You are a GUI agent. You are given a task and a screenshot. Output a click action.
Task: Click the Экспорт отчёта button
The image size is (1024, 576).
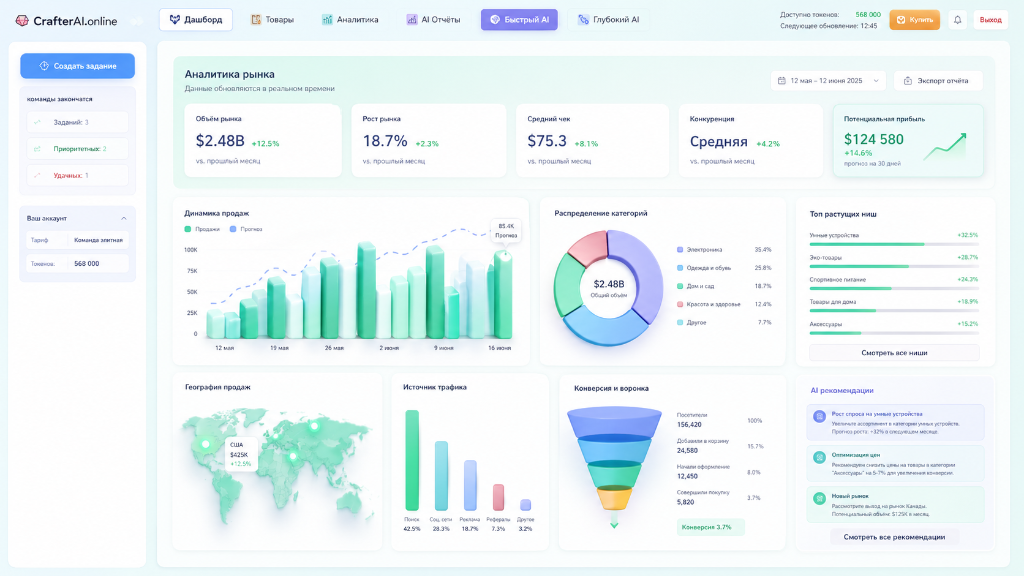(938, 81)
